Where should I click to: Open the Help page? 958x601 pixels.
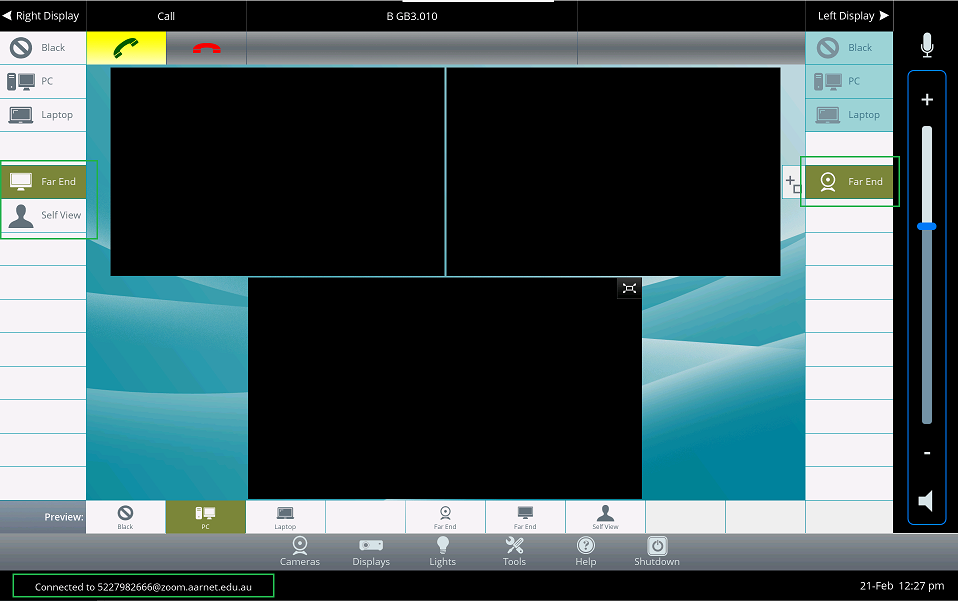point(586,550)
